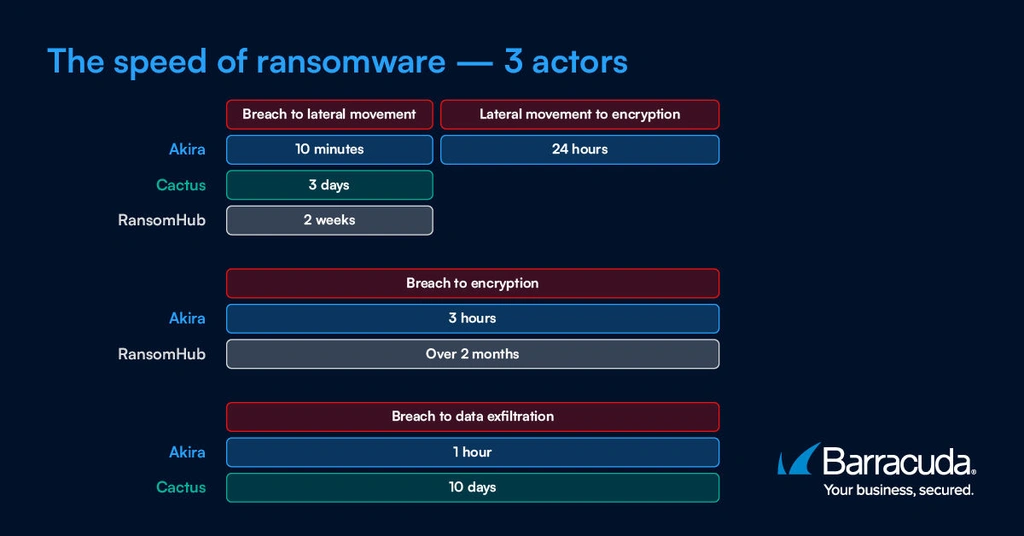Click the "Breach to encryption" header box
Viewport: 1024px width, 536px height.
click(472, 283)
